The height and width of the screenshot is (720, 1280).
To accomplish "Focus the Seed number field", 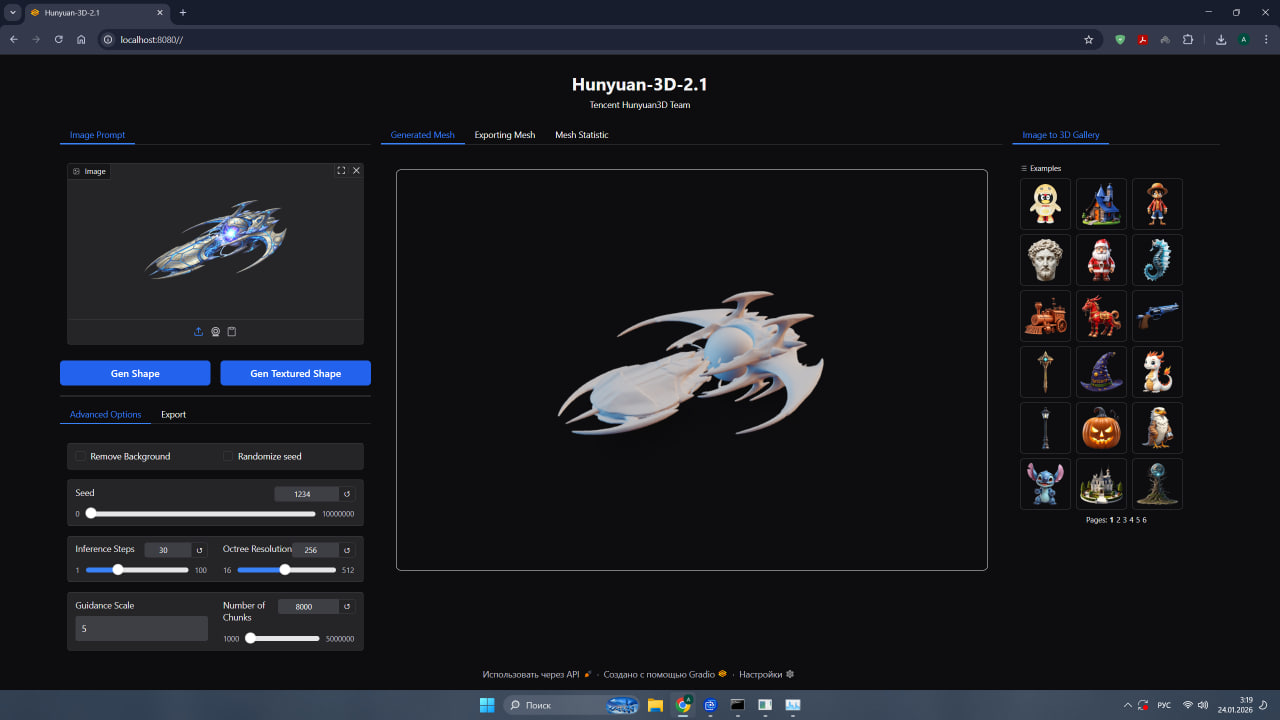I will (306, 494).
